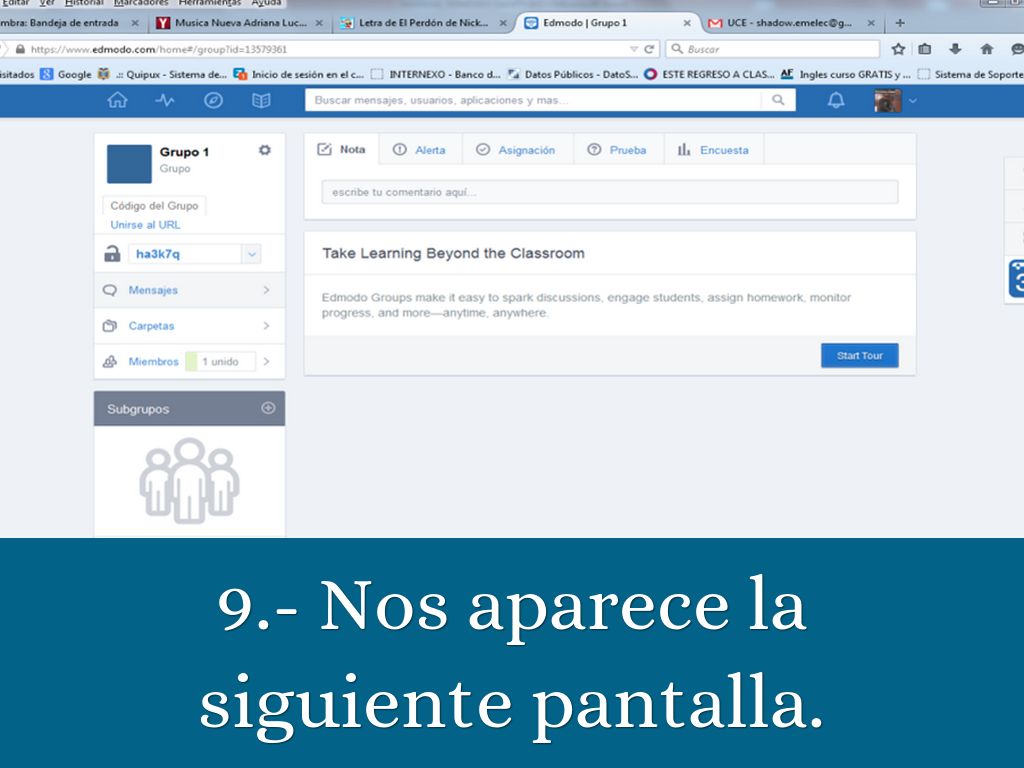Click the comment box 'escribe tu comentario aquí'
1024x768 pixels.
(609, 192)
